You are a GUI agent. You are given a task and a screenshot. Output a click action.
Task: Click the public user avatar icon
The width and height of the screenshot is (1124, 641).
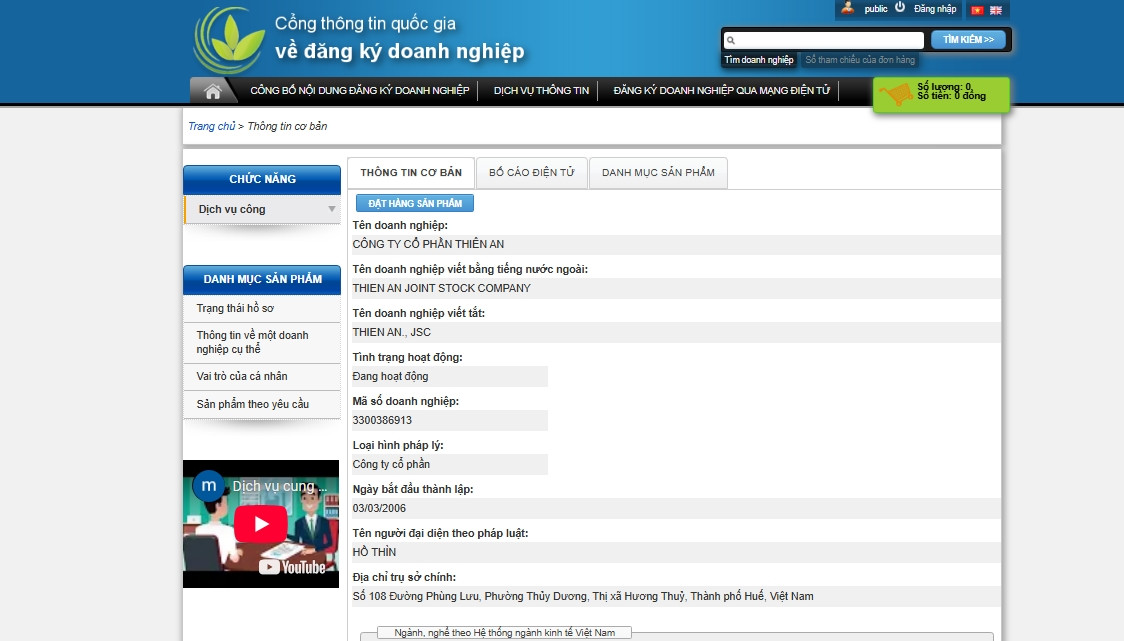click(848, 8)
